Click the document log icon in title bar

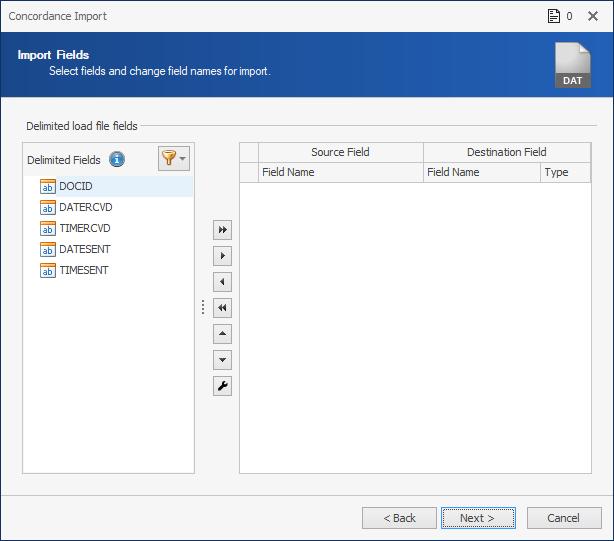(x=554, y=16)
